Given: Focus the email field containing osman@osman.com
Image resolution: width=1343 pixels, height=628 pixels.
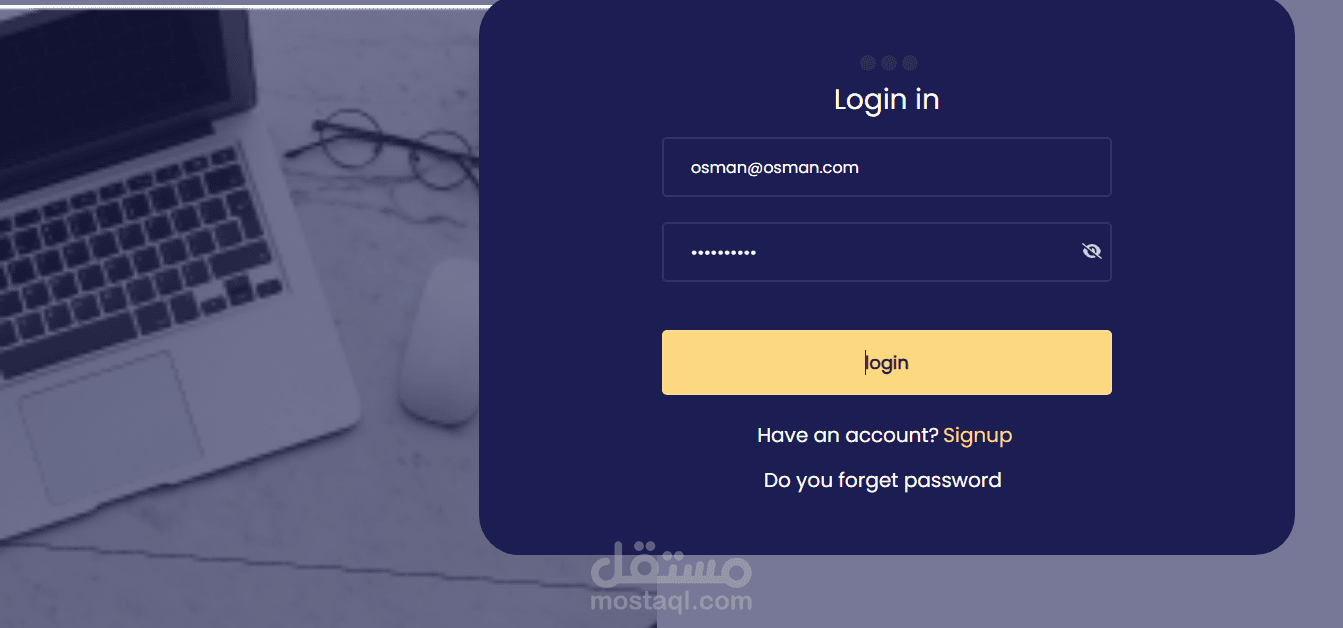Looking at the screenshot, I should [x=887, y=167].
